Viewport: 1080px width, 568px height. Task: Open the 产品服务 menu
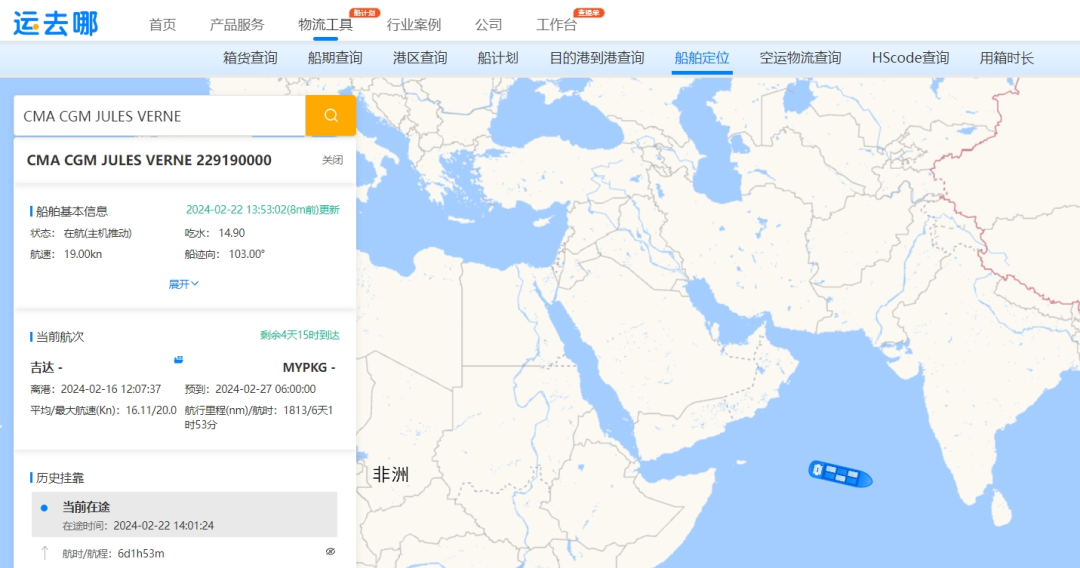237,25
